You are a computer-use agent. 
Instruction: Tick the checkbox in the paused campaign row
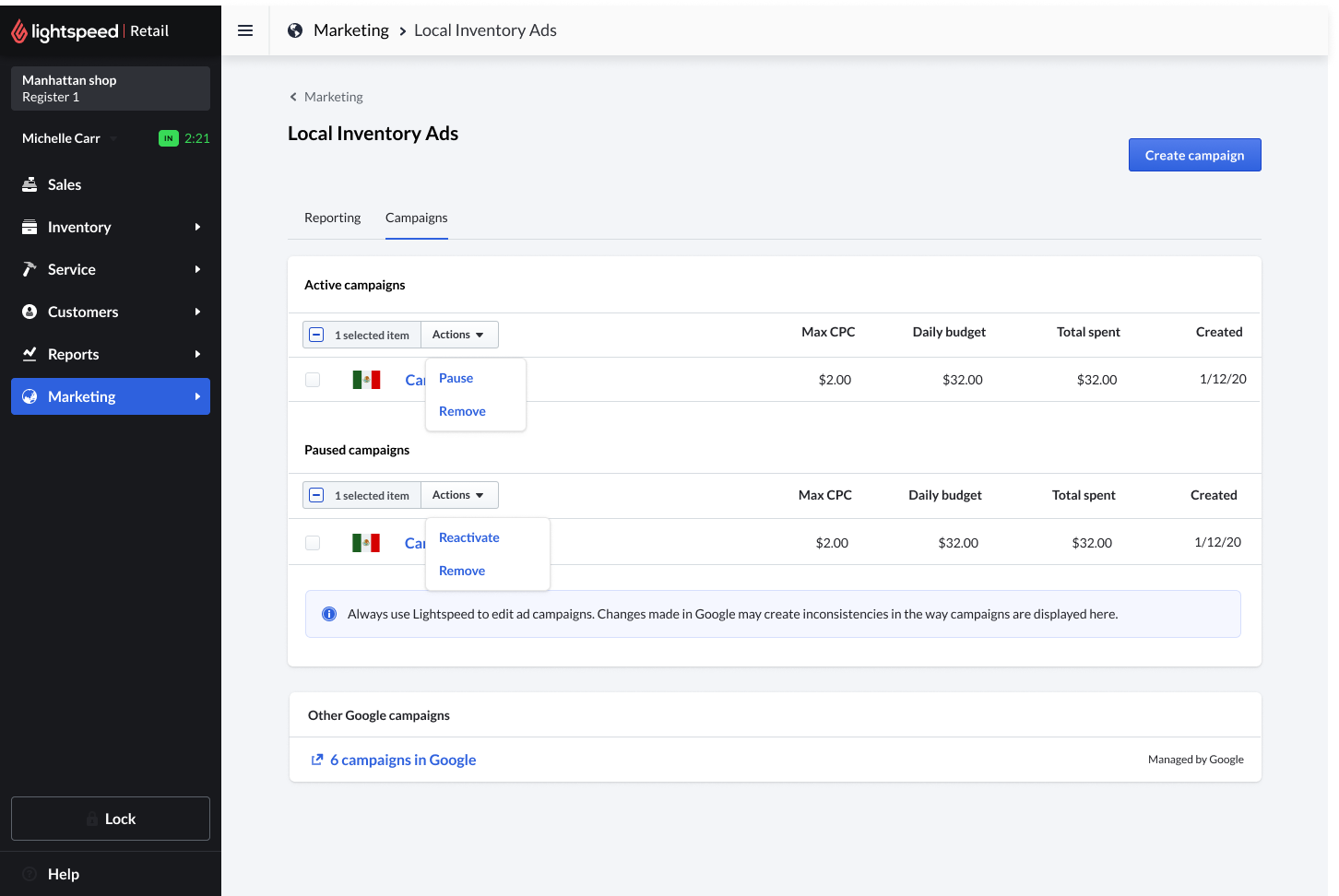point(313,543)
